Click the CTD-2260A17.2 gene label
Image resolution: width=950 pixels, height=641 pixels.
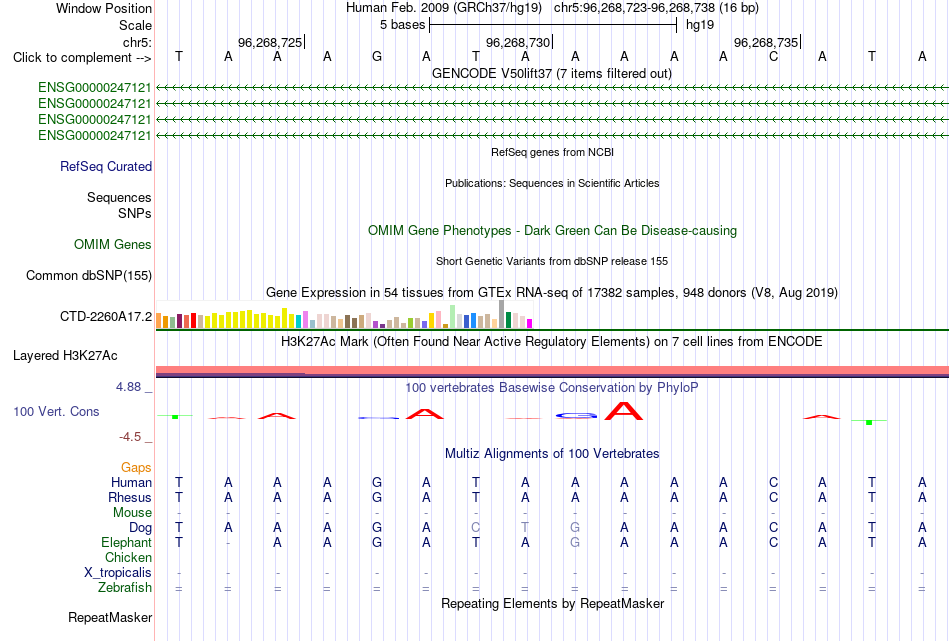(106, 316)
